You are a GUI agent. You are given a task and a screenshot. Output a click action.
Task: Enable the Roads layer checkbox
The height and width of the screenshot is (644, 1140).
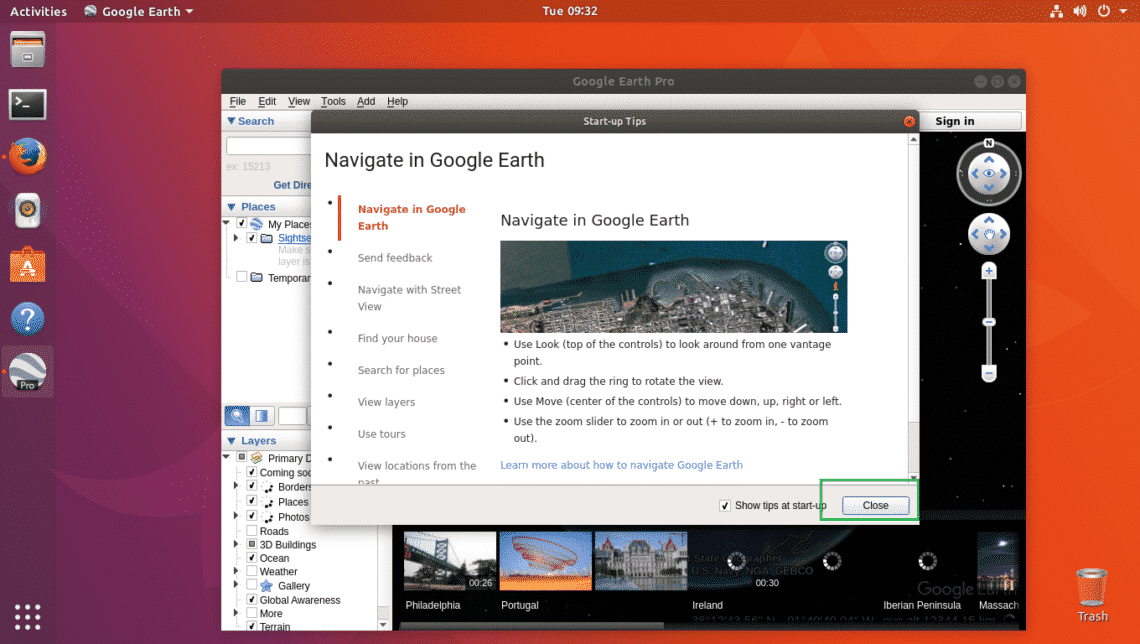point(252,531)
